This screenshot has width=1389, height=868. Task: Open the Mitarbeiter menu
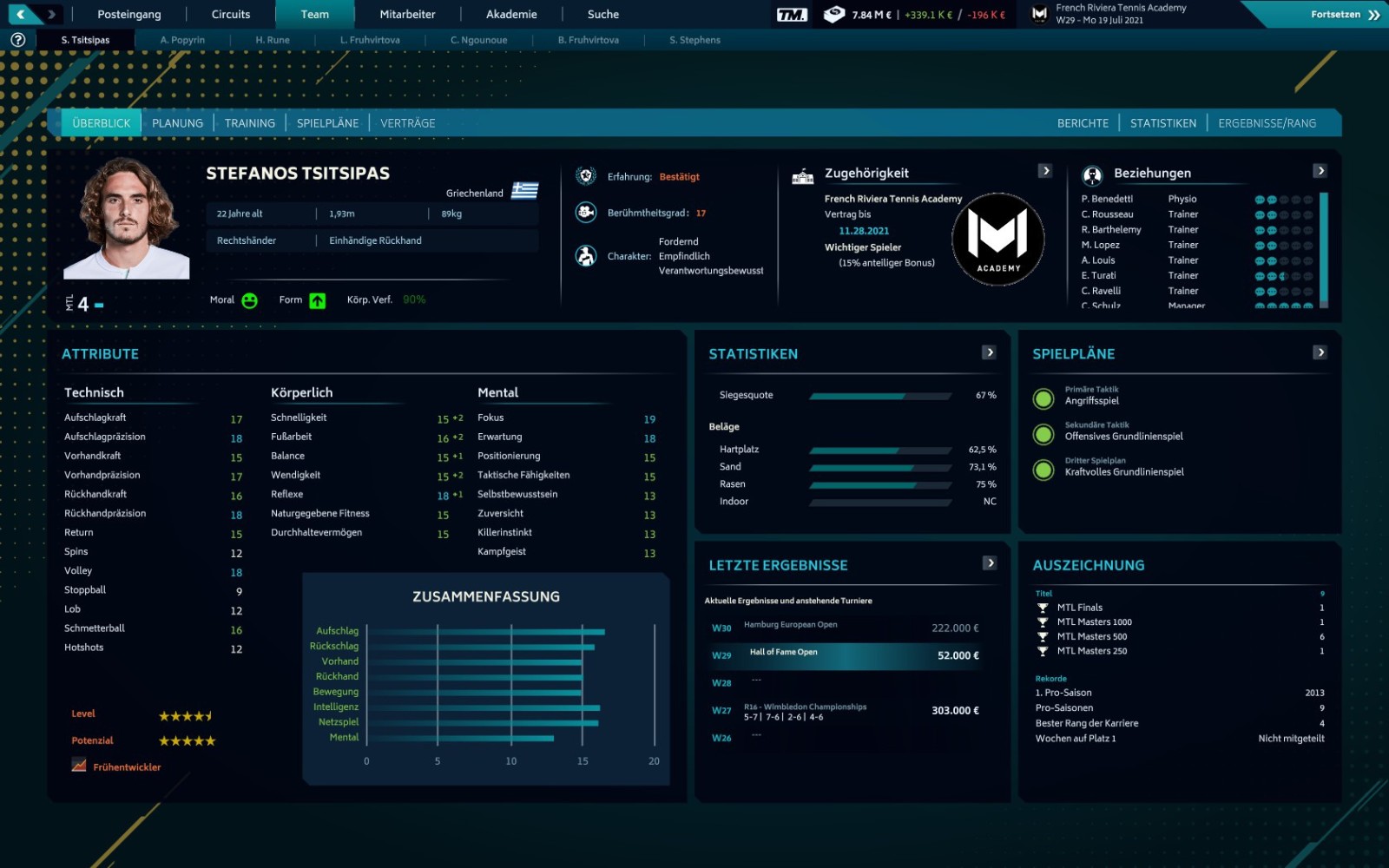(x=407, y=15)
